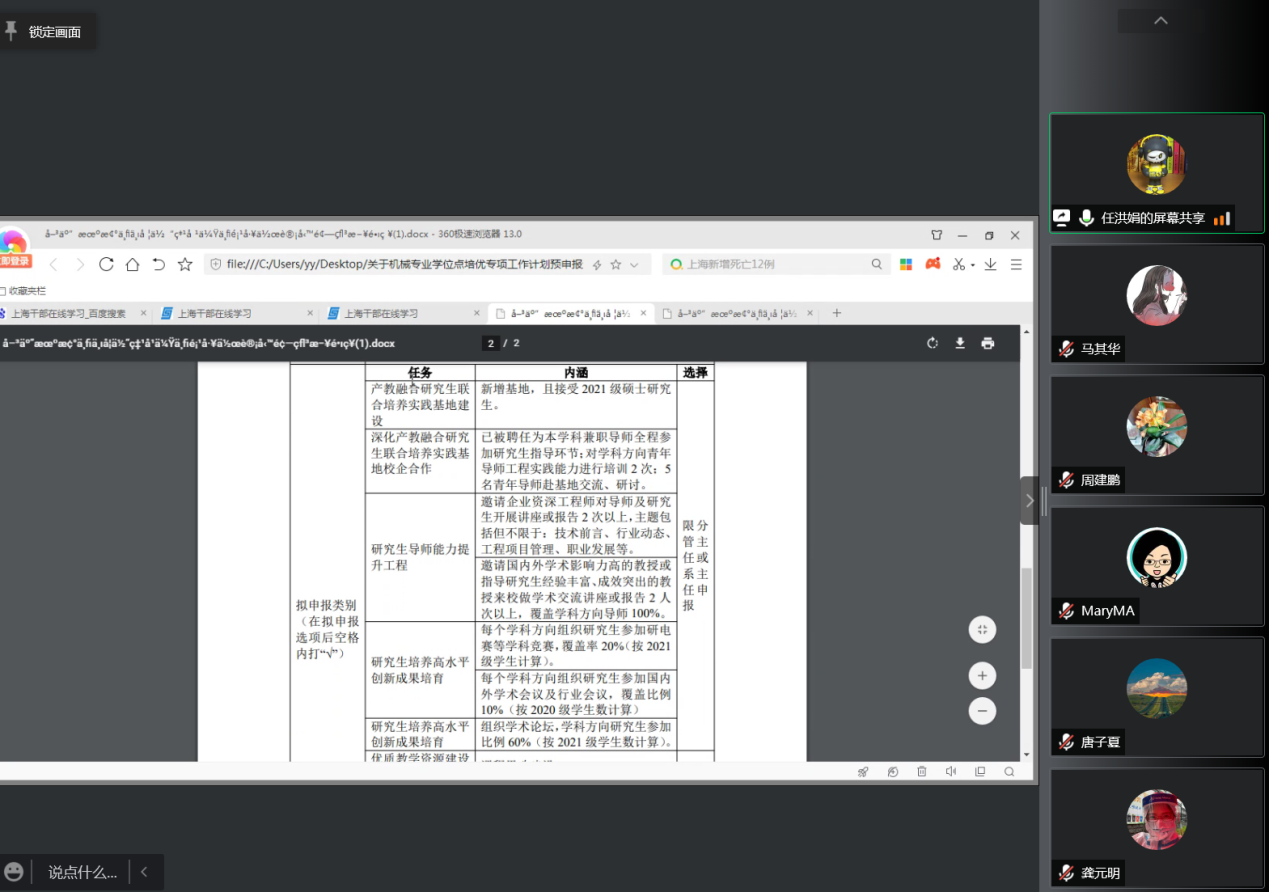Bookmark page with address bar star

tap(616, 264)
